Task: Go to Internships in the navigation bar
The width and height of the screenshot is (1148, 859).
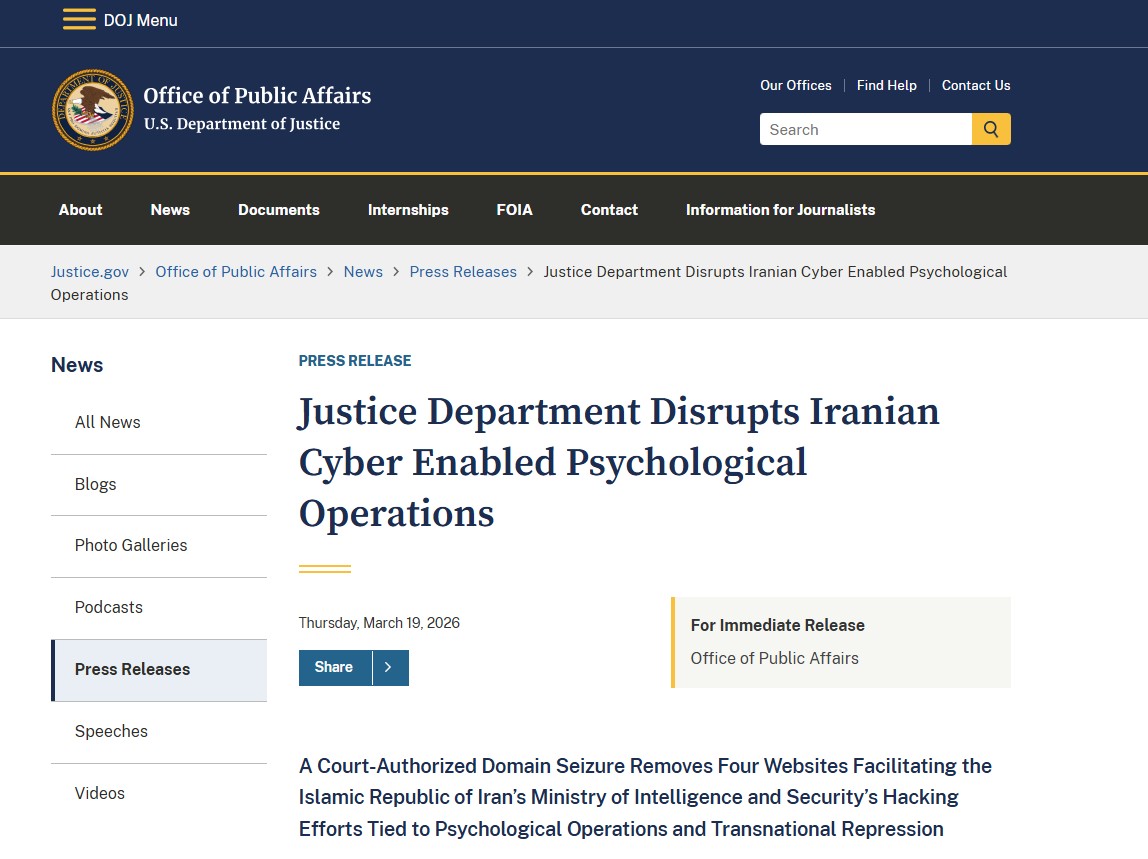Action: click(x=408, y=210)
